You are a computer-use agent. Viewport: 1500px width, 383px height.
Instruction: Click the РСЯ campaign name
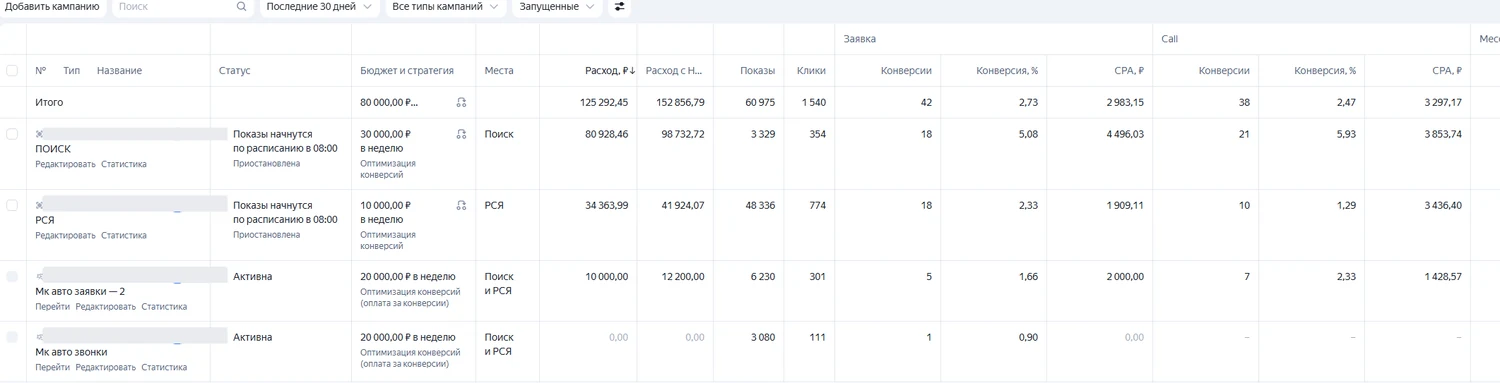click(45, 220)
